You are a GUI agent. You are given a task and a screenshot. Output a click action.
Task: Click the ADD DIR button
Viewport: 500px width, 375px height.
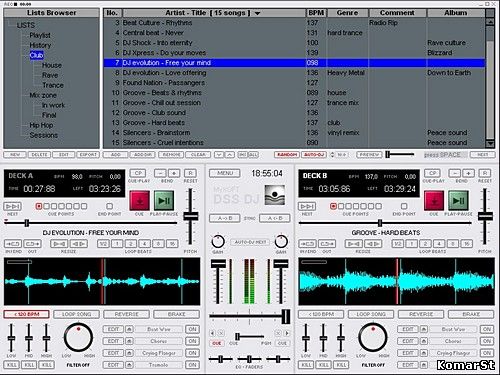143,155
